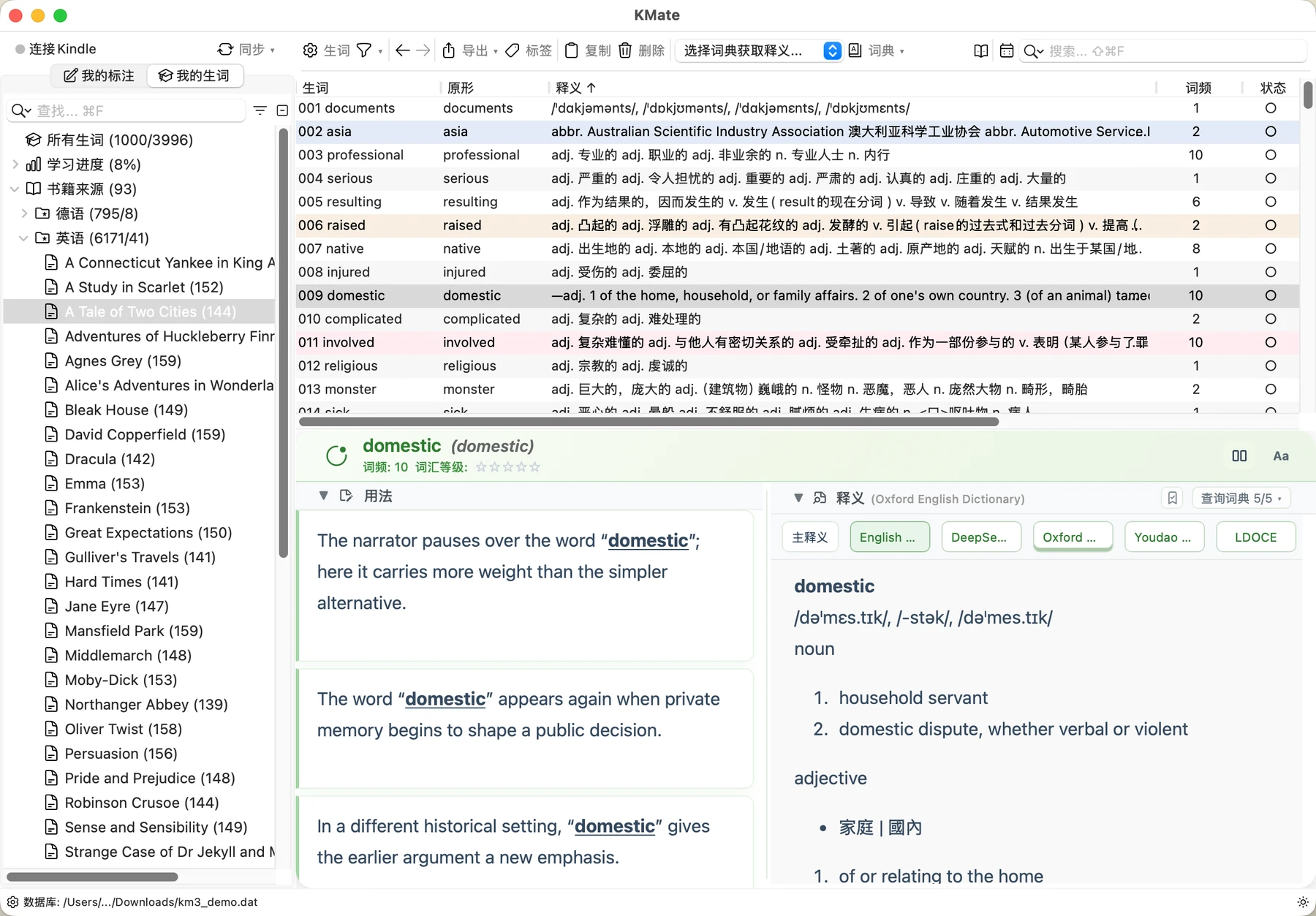Click the Aa font size icon
The height and width of the screenshot is (916, 1316).
coord(1281,455)
